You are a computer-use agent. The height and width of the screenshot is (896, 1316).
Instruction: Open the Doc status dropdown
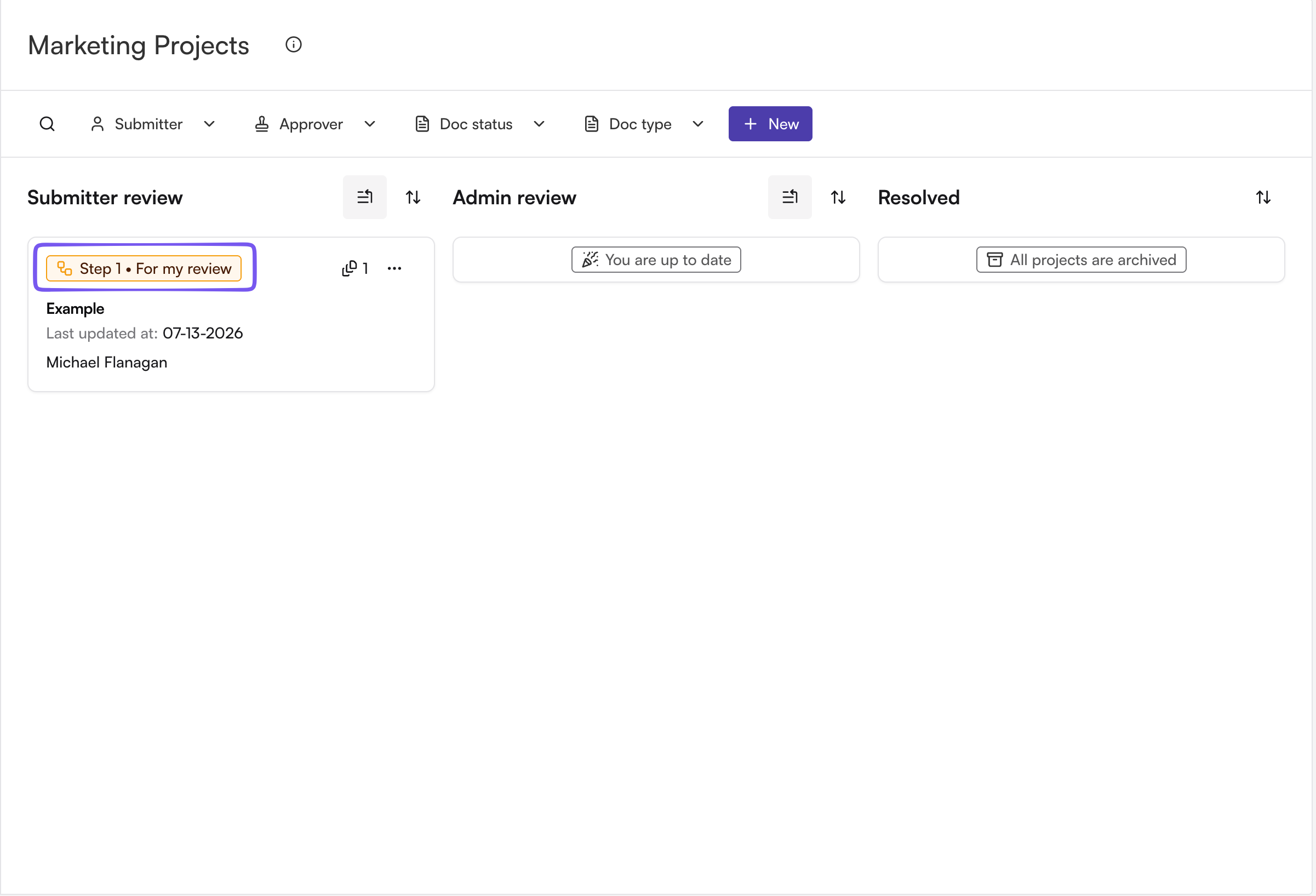(479, 124)
